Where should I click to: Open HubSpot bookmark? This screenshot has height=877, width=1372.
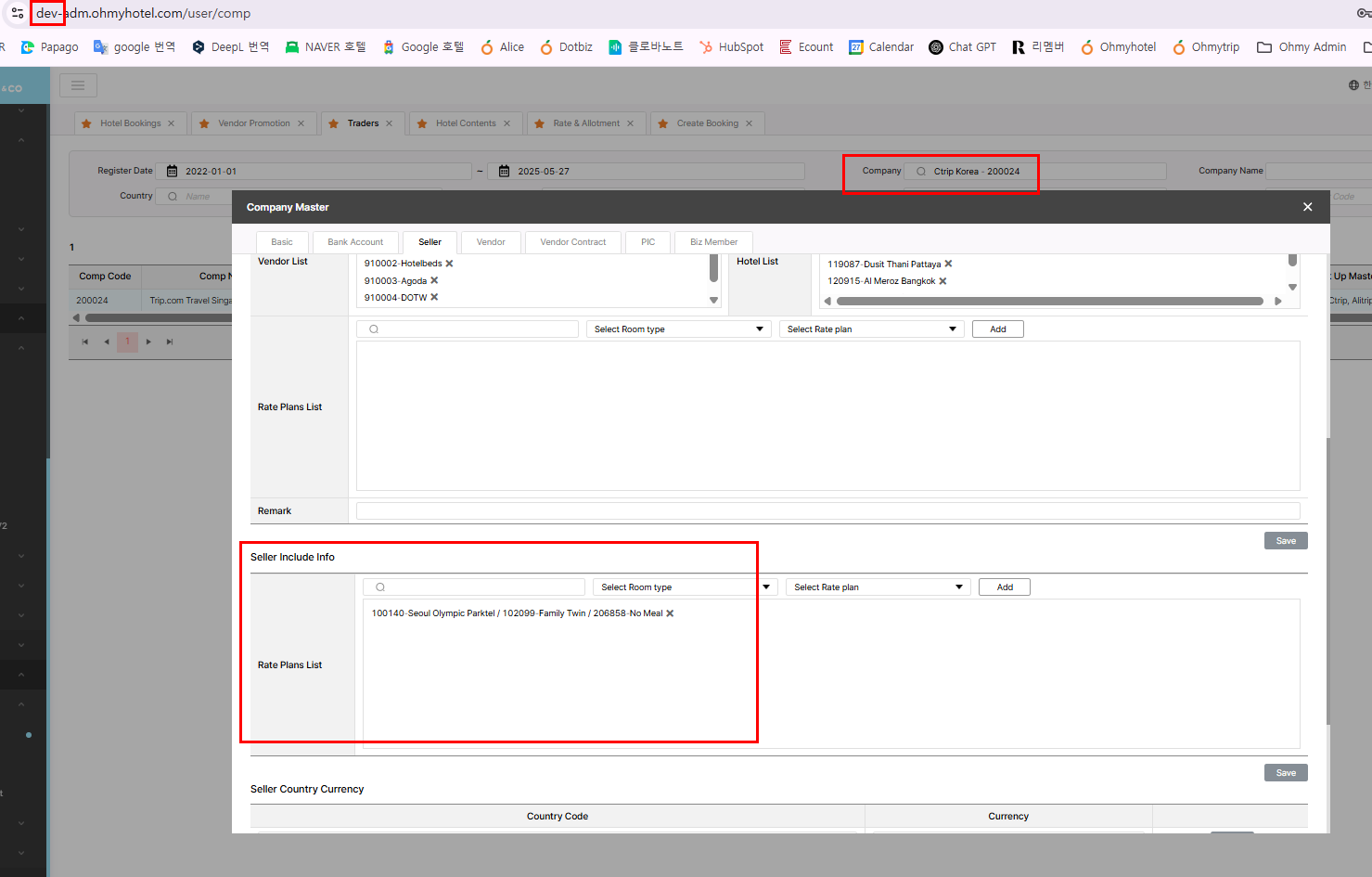(x=731, y=47)
